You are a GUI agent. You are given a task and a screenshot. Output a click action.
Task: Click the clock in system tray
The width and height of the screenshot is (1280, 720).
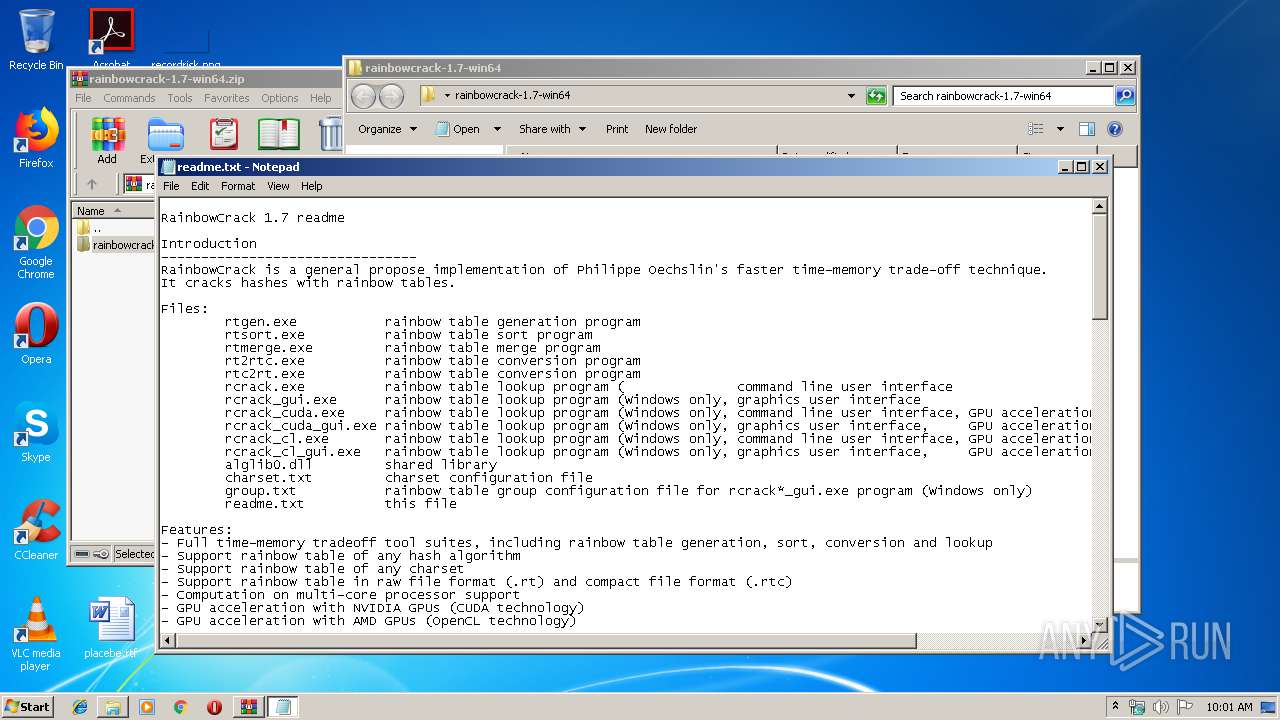(1229, 707)
